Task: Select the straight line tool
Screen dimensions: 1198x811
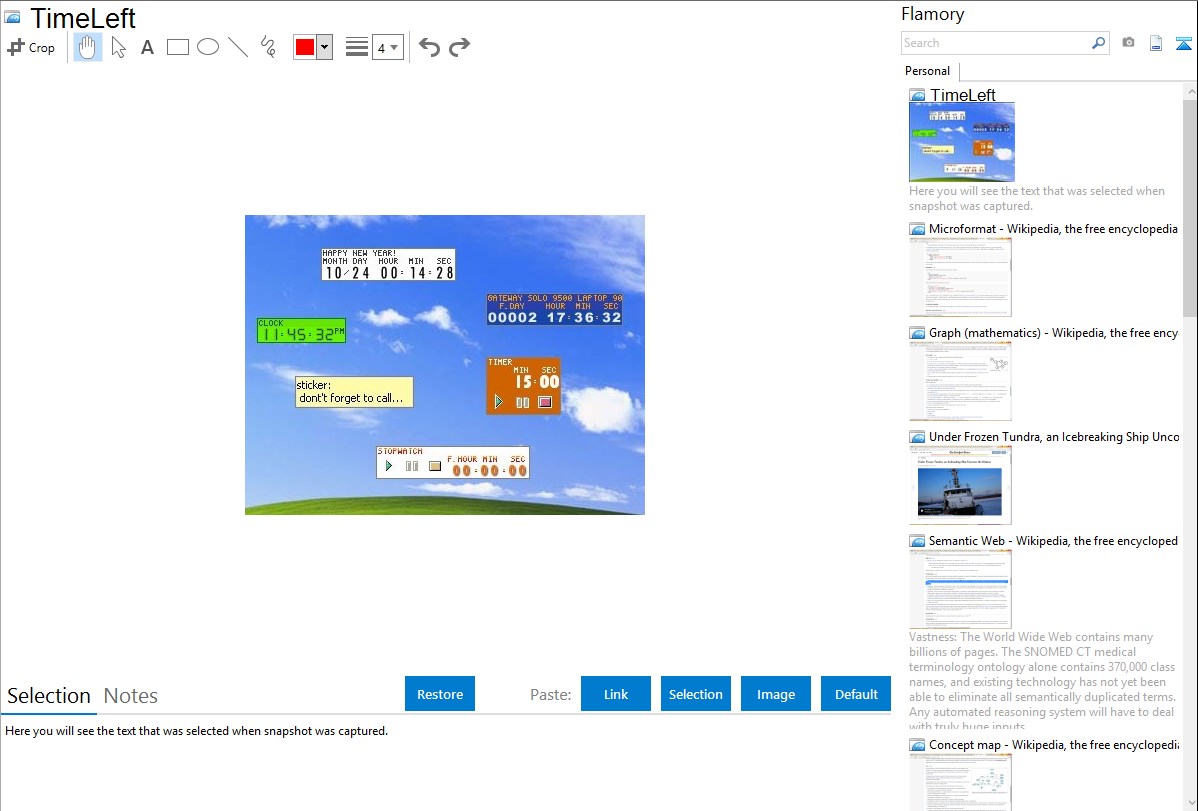Action: point(238,47)
